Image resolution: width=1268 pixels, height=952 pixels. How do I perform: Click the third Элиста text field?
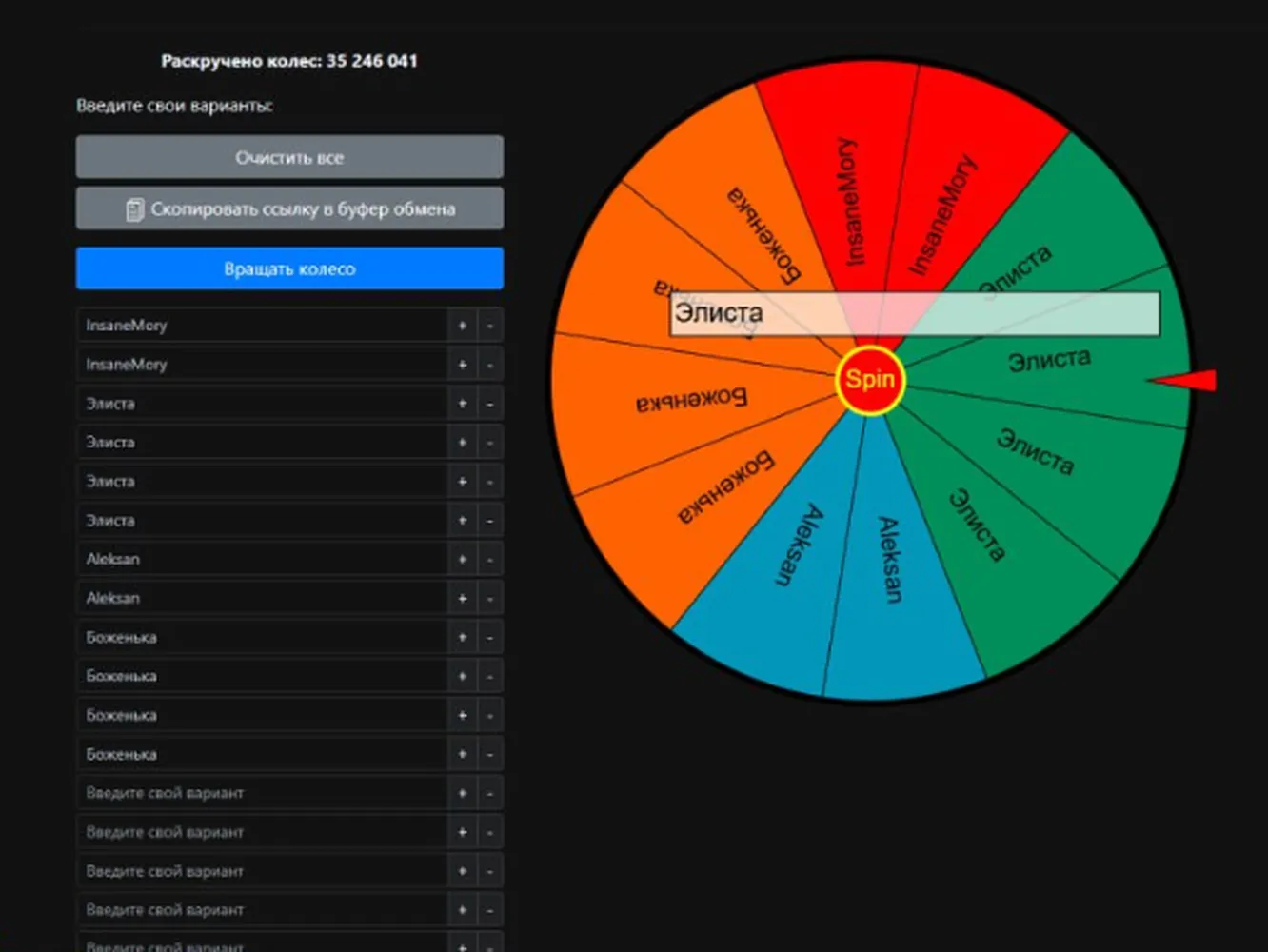[262, 481]
